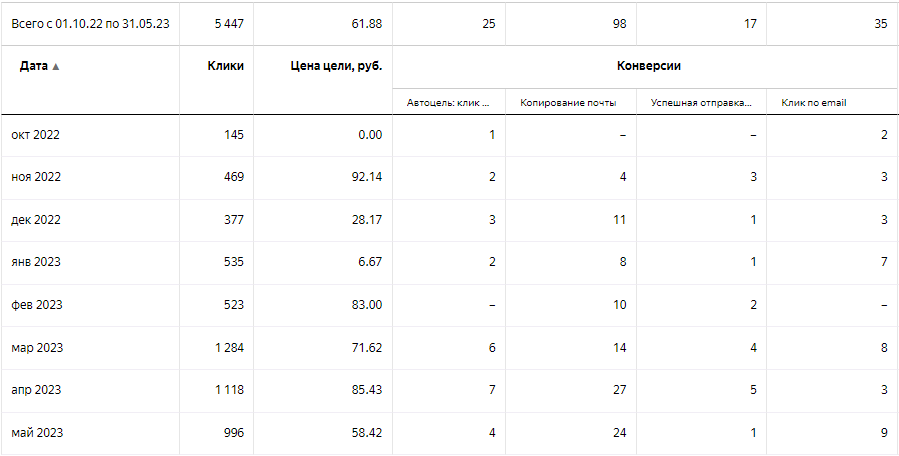Select the Успешная отправка column subheader
Viewport: 899px width, 456px height.
tap(700, 102)
